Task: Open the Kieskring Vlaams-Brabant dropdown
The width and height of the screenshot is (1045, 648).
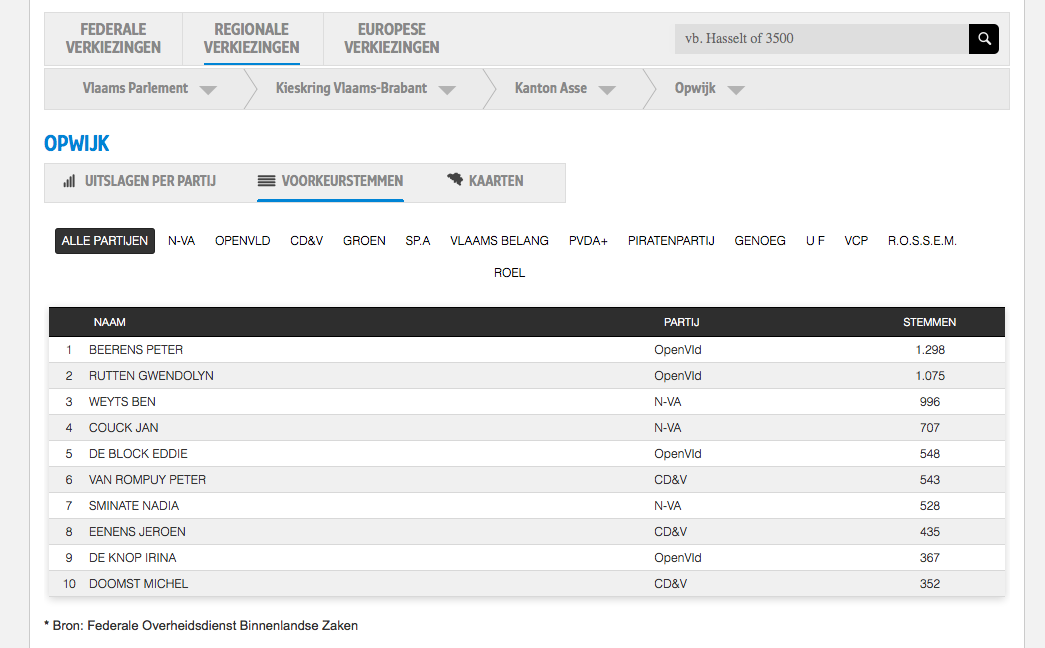Action: coord(447,90)
